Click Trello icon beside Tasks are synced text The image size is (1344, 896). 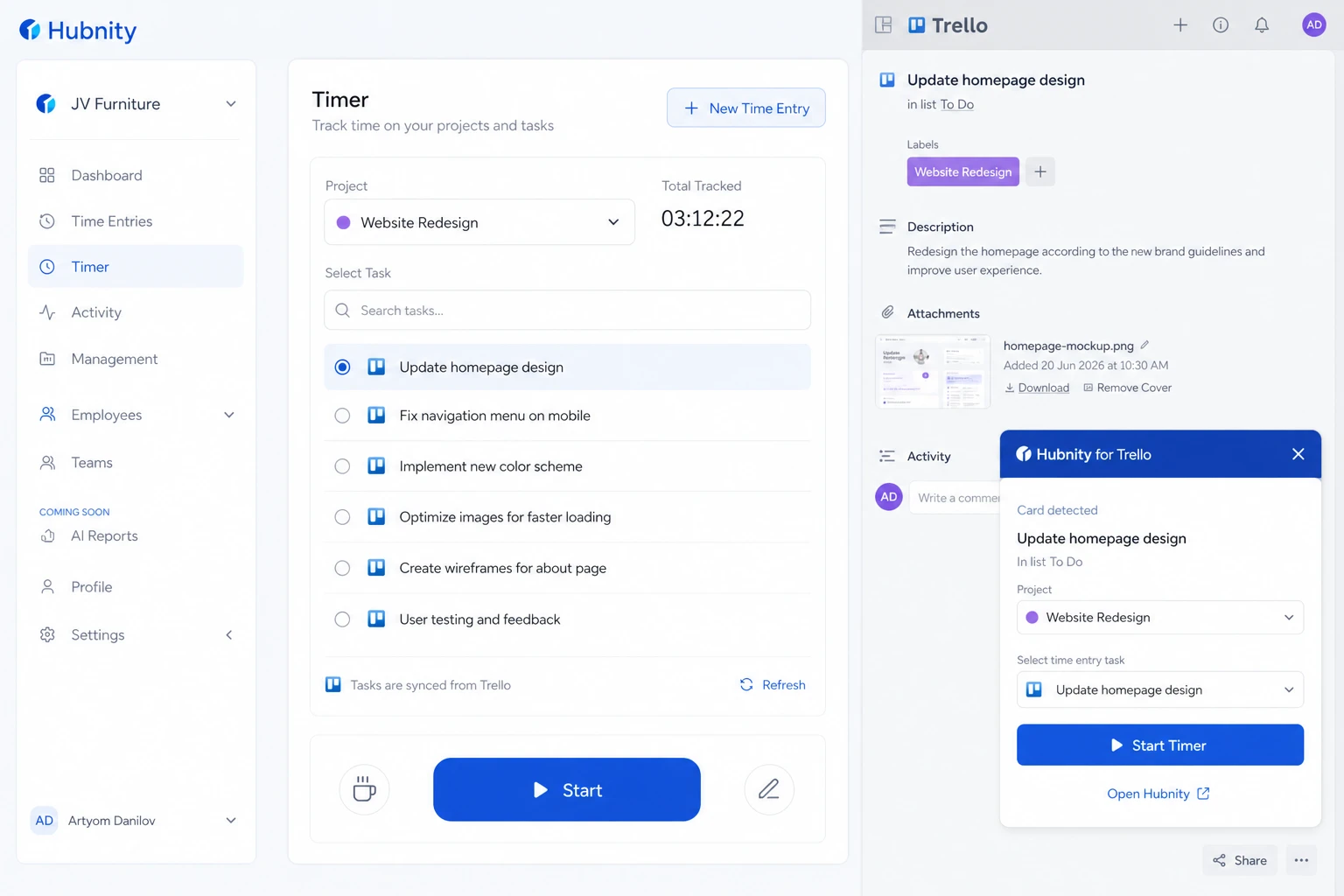333,684
